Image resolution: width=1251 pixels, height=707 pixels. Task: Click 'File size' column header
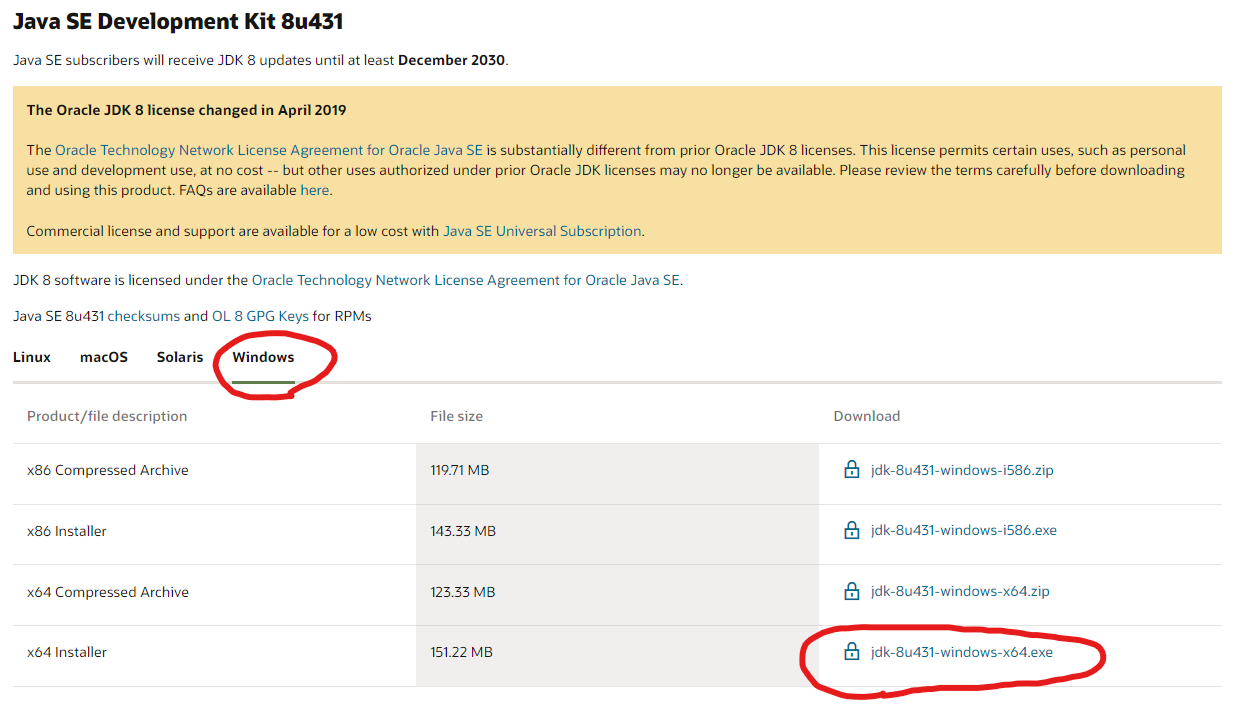tap(457, 416)
